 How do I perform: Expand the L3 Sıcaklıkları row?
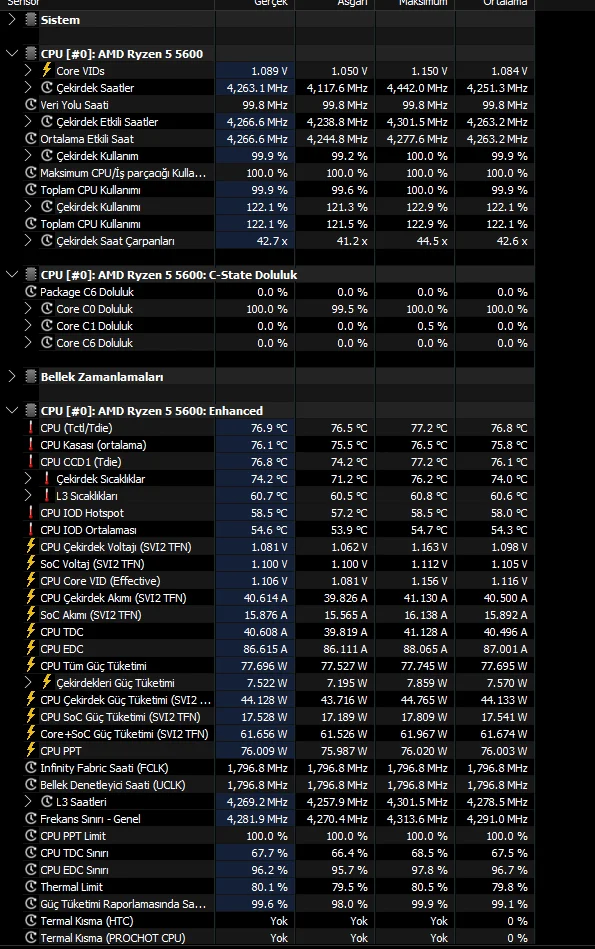click(x=28, y=495)
